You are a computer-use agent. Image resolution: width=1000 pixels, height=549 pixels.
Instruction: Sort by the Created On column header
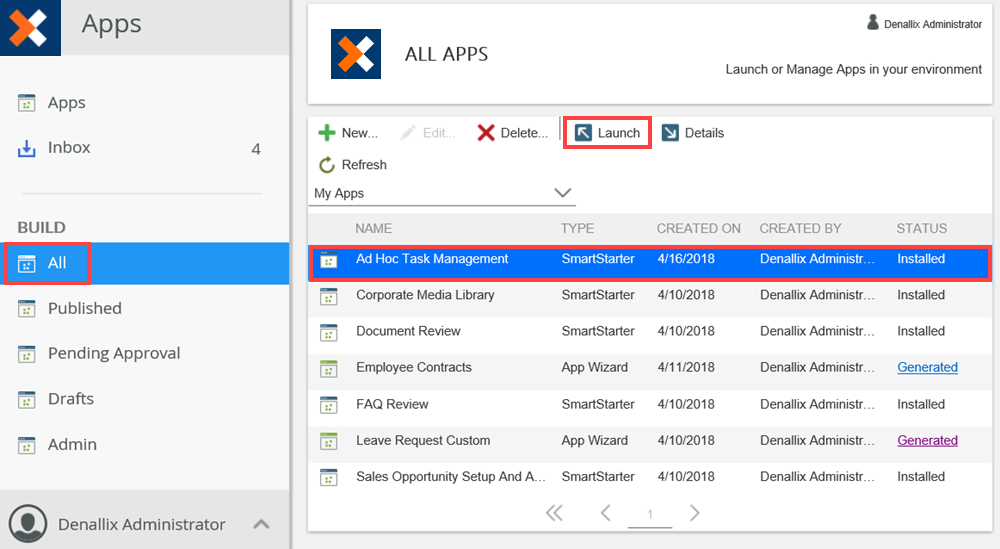coord(698,228)
